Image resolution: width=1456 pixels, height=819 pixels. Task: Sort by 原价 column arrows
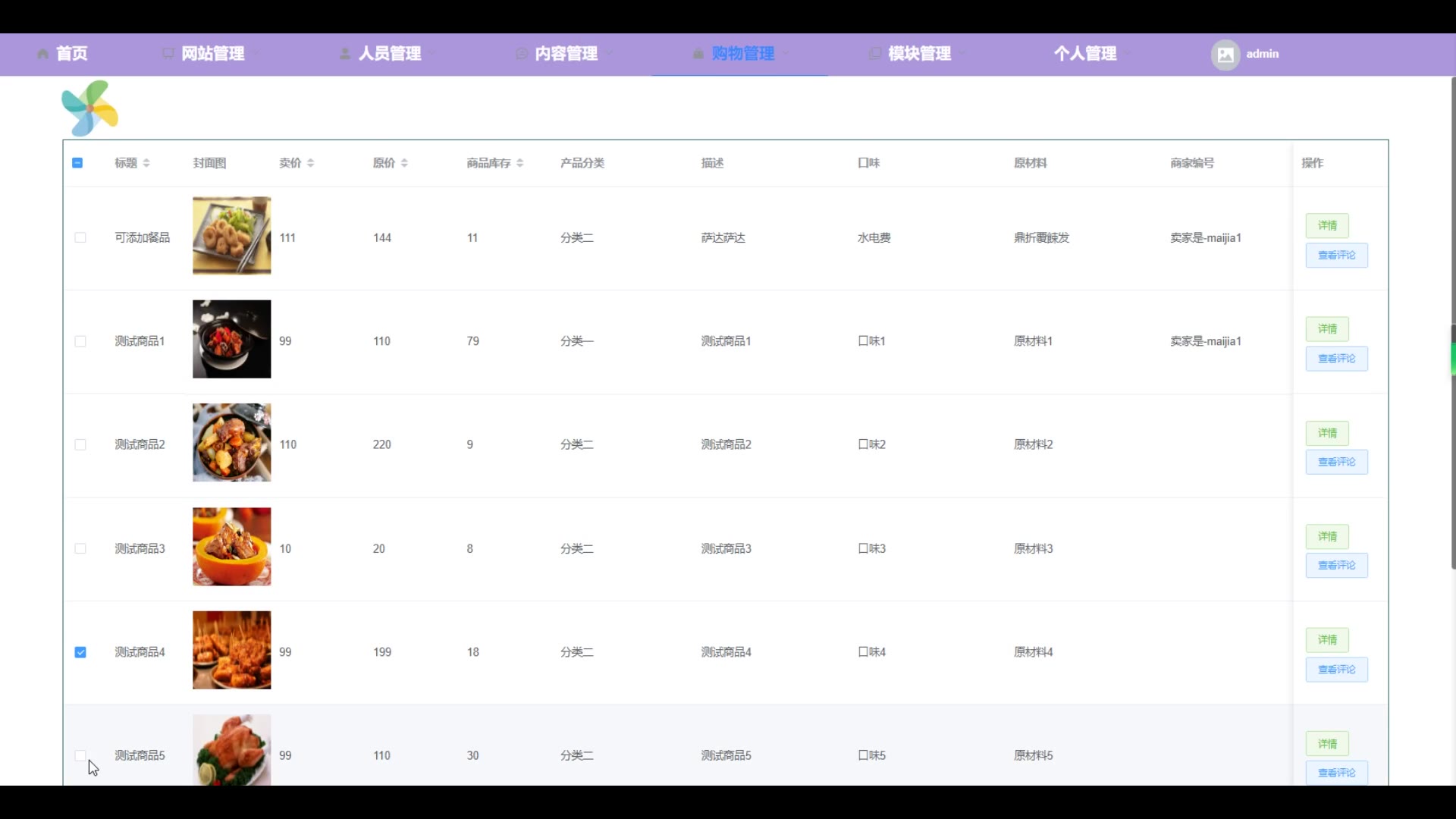pos(404,163)
